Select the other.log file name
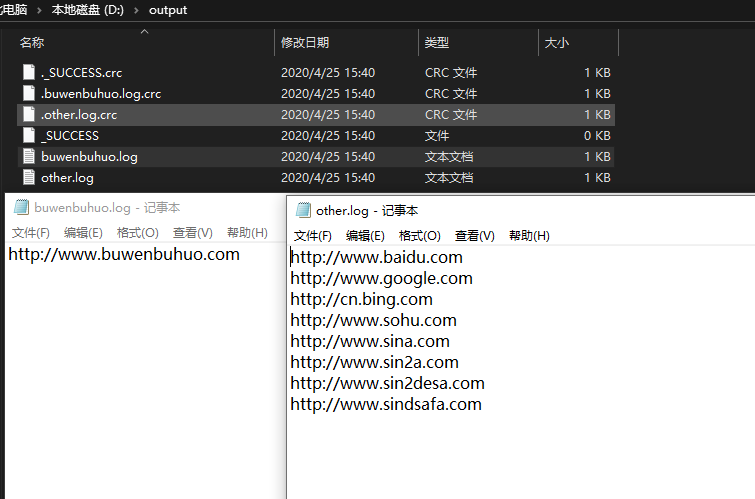The width and height of the screenshot is (755, 499). [67, 178]
